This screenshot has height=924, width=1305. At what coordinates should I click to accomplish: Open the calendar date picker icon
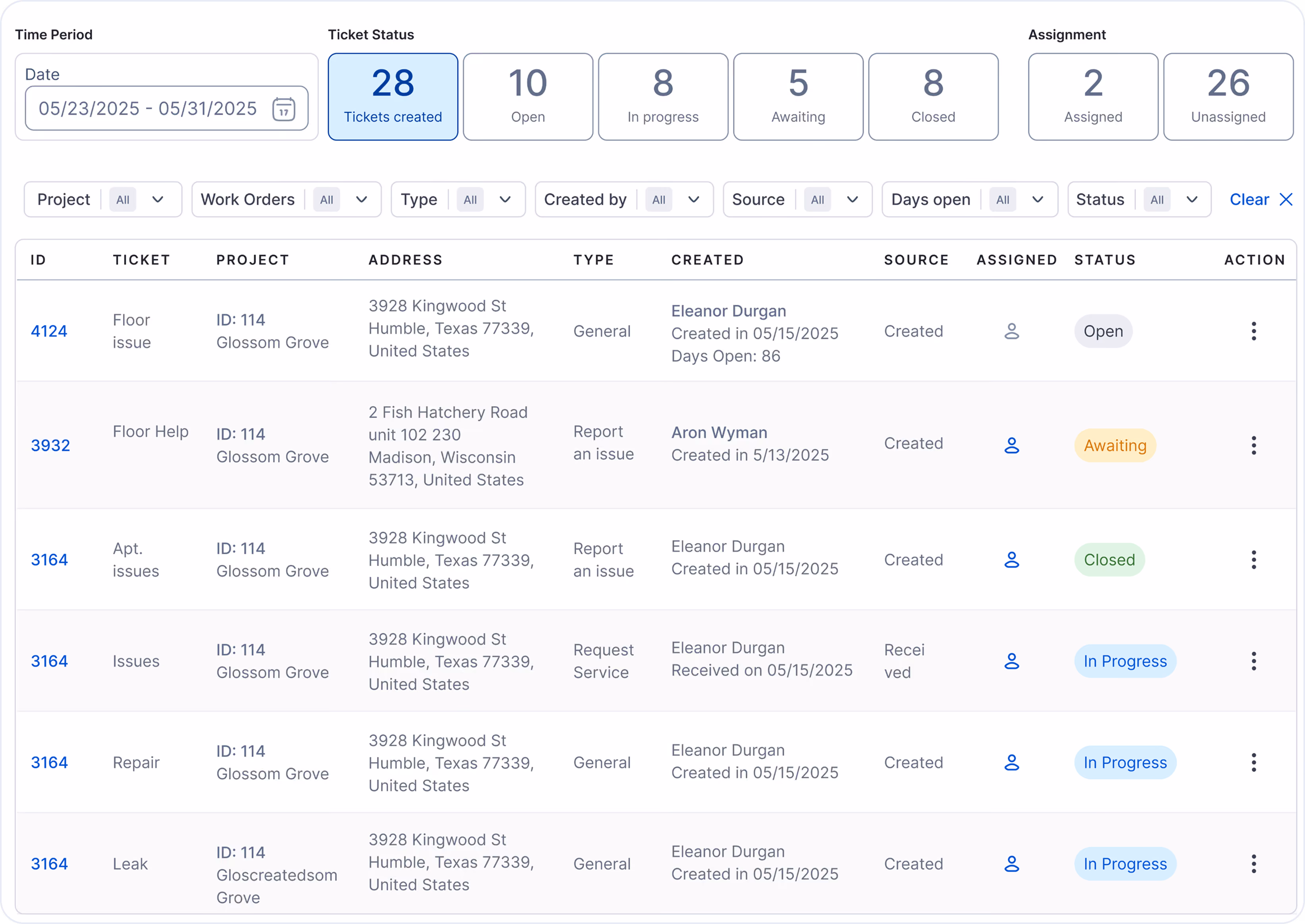tap(283, 109)
